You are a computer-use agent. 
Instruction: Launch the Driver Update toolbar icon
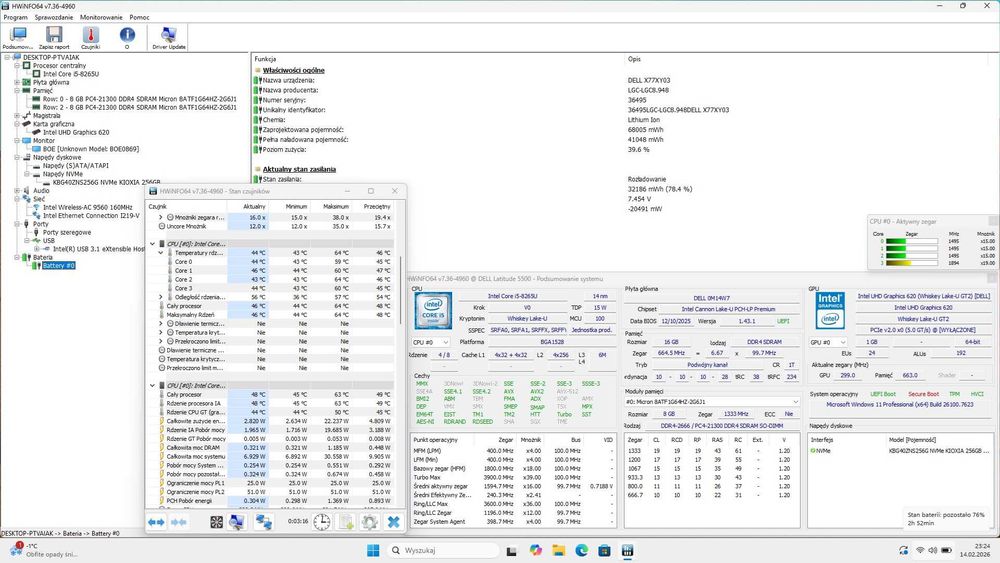(169, 38)
